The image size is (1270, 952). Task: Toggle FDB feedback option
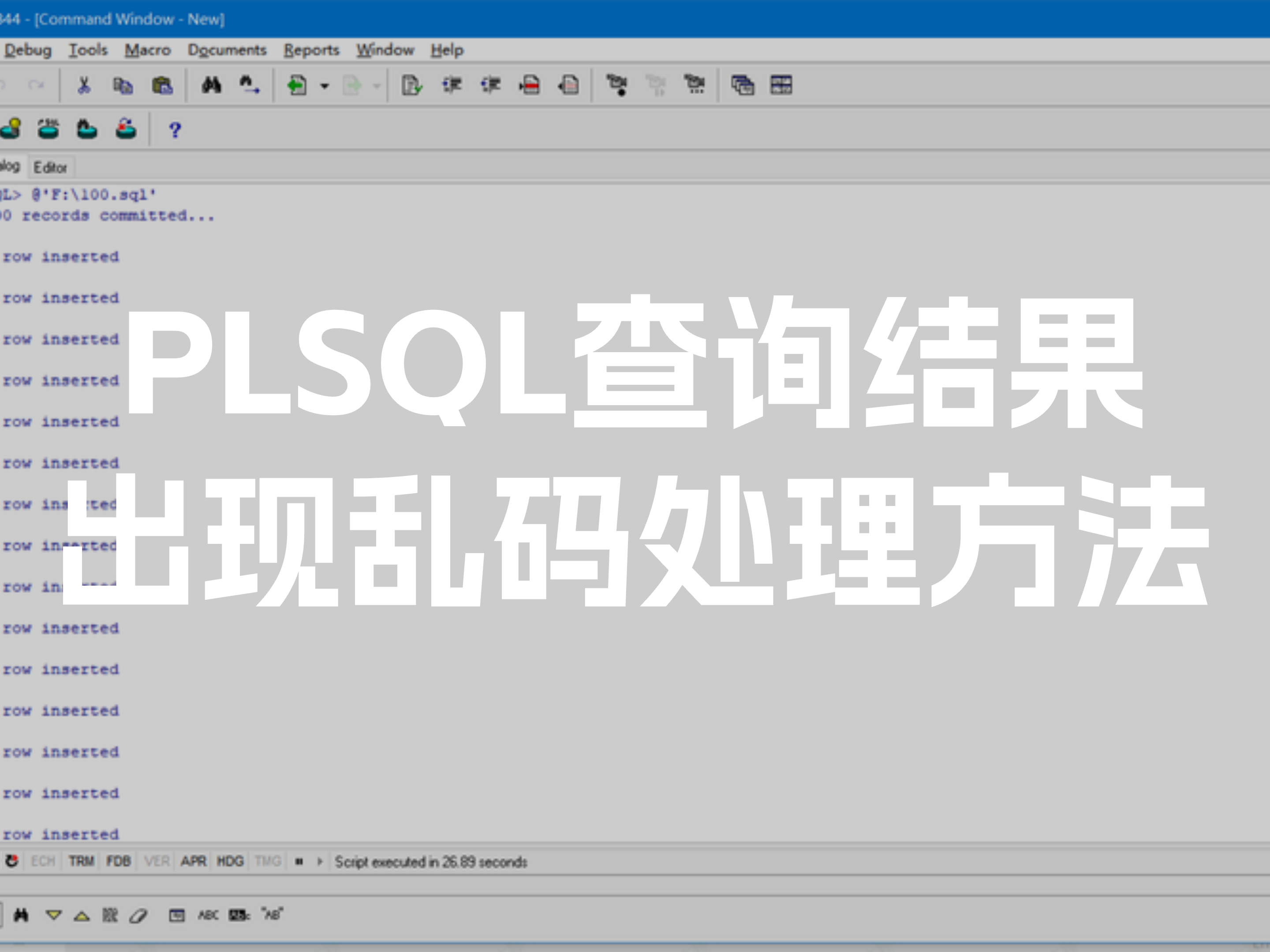coord(118,861)
